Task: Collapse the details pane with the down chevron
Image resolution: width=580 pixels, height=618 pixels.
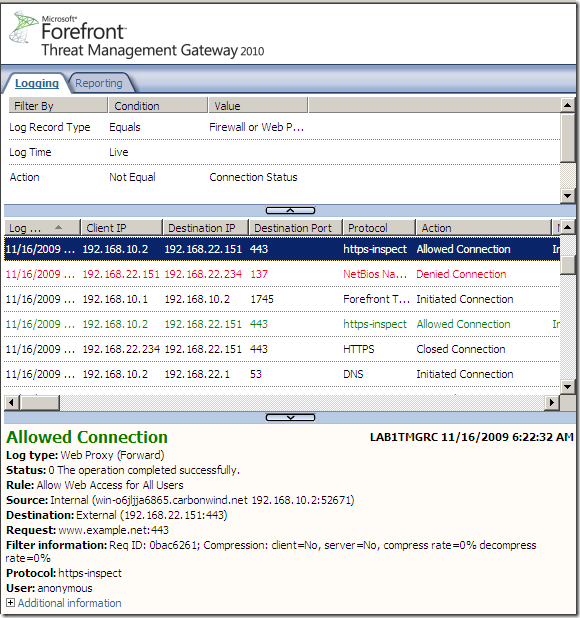Action: pos(290,417)
